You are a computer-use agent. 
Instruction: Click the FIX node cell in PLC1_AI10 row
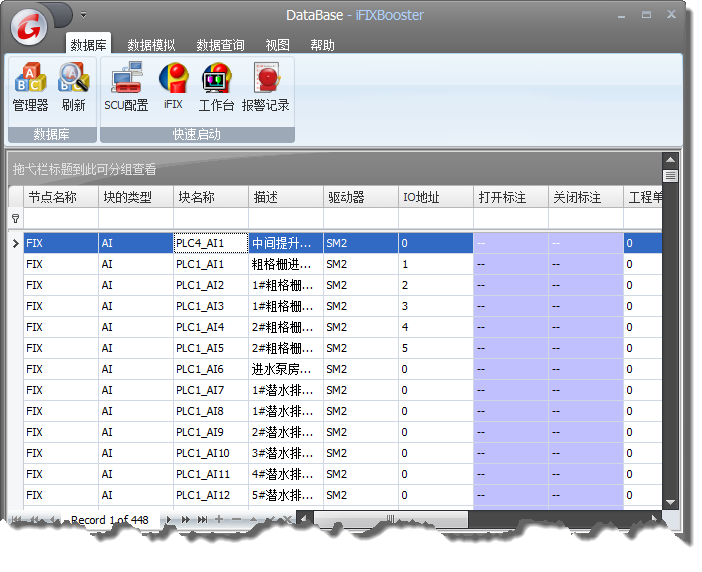click(x=61, y=453)
